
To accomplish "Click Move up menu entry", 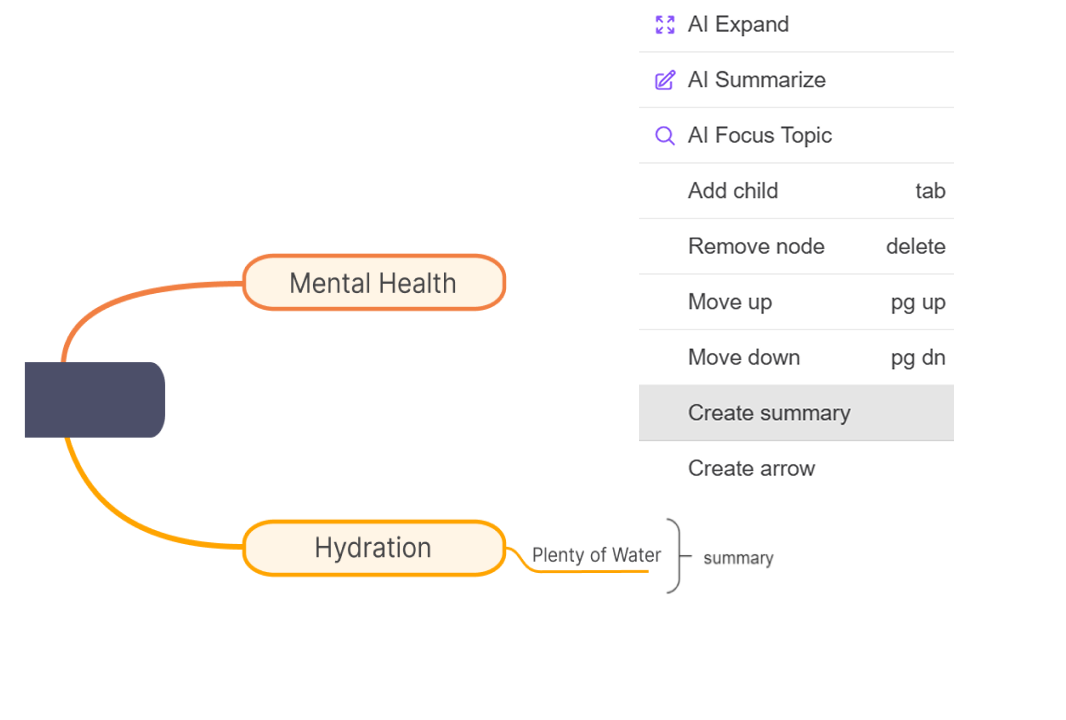I will [x=730, y=302].
